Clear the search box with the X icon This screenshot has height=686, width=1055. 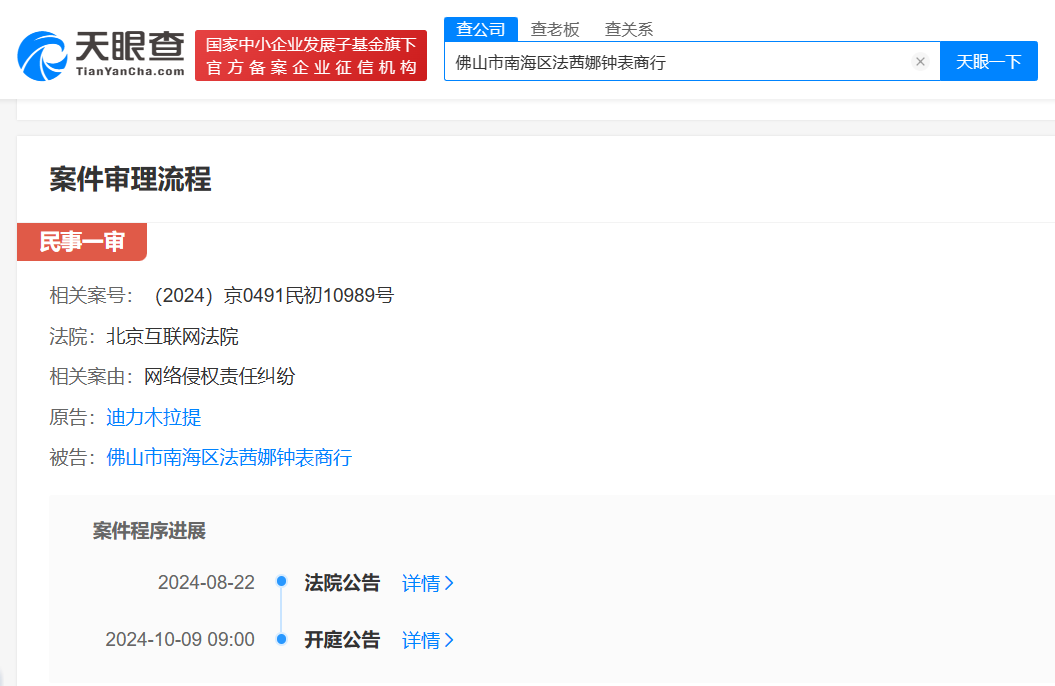[x=920, y=61]
